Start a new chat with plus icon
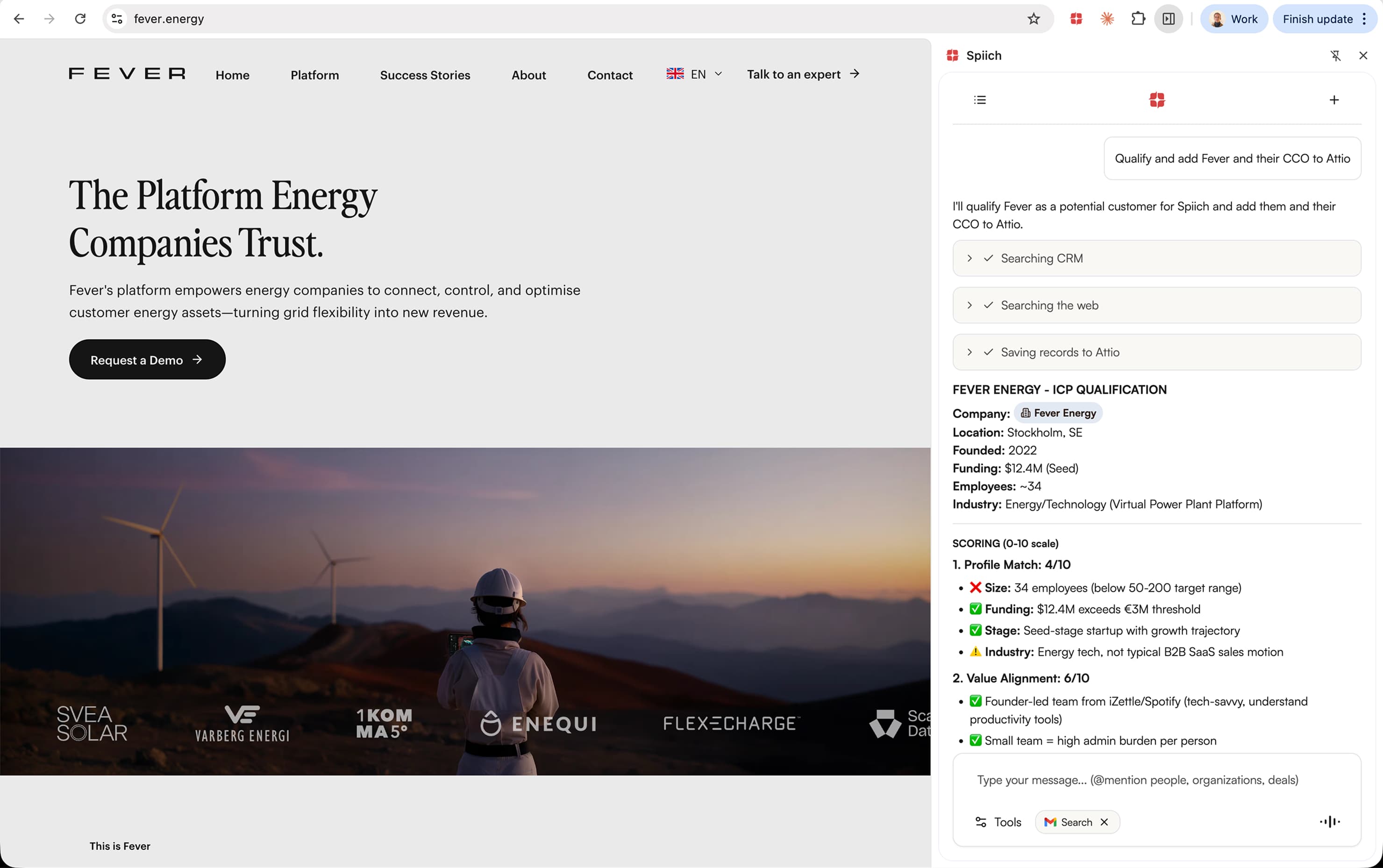This screenshot has height=868, width=1383. coord(1333,100)
